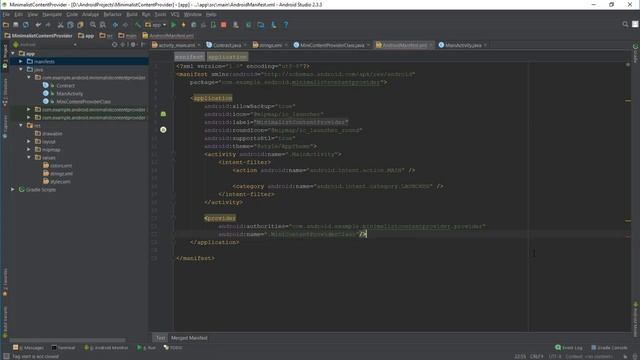Close the activity_main.xml editor tab
The height and width of the screenshot is (360, 640).
click(x=199, y=45)
